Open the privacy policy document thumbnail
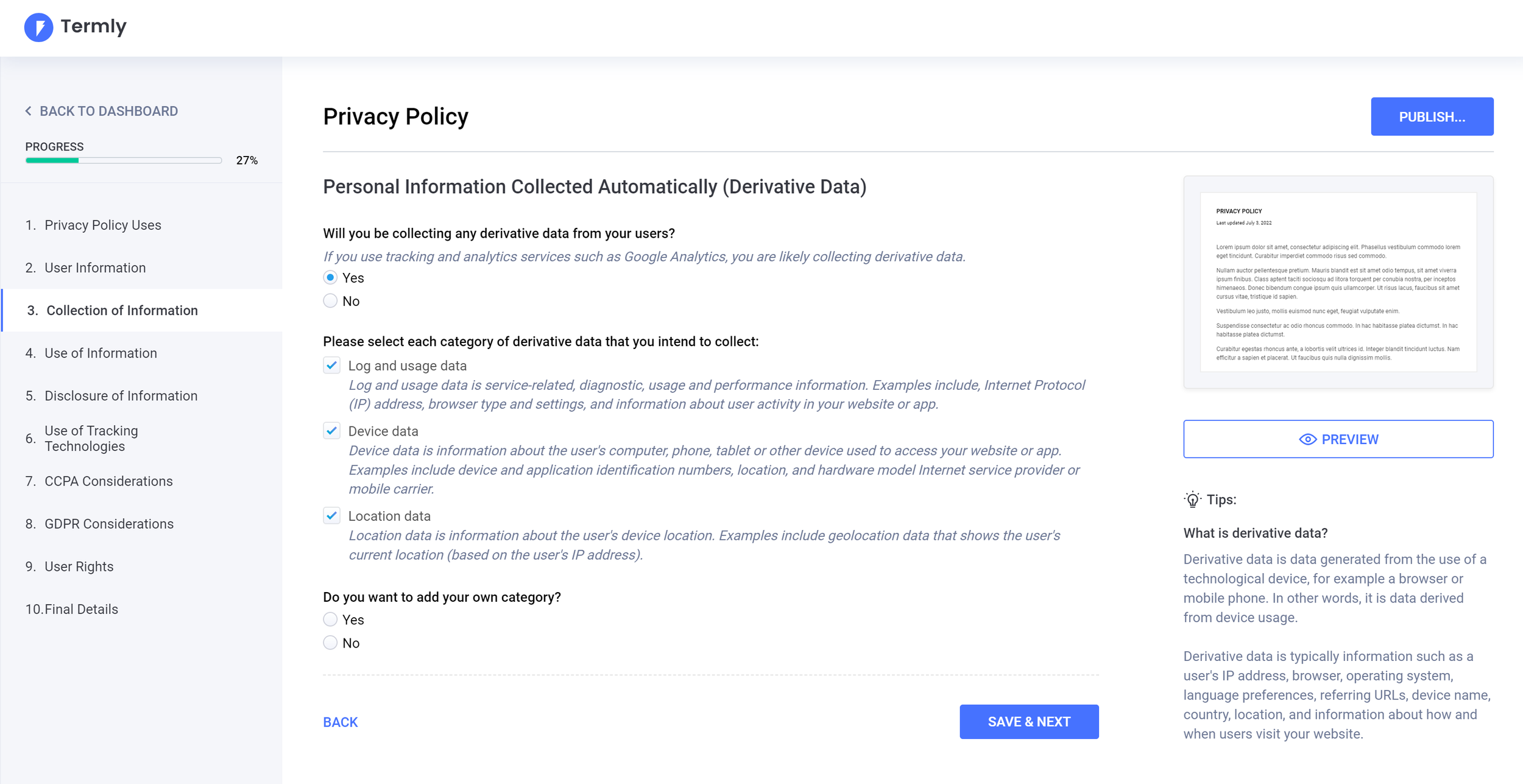Viewport: 1523px width, 784px height. pyautogui.click(x=1338, y=282)
